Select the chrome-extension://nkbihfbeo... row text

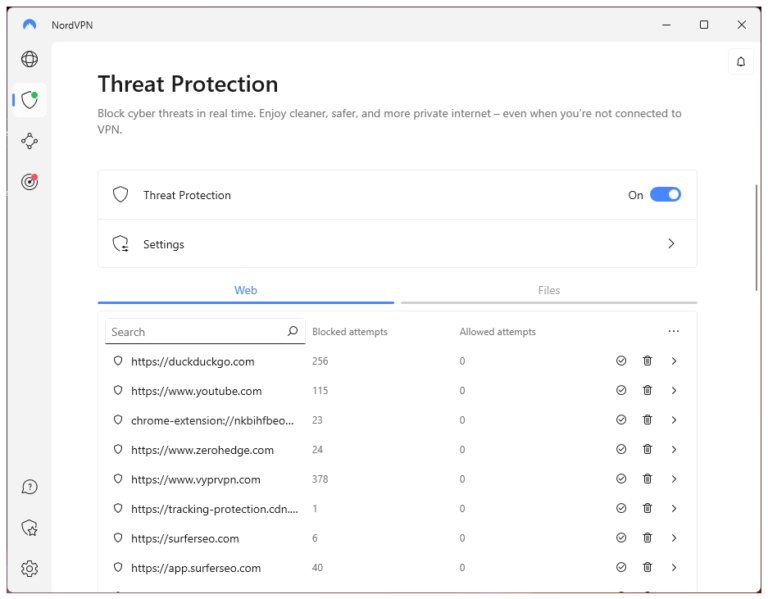click(212, 420)
